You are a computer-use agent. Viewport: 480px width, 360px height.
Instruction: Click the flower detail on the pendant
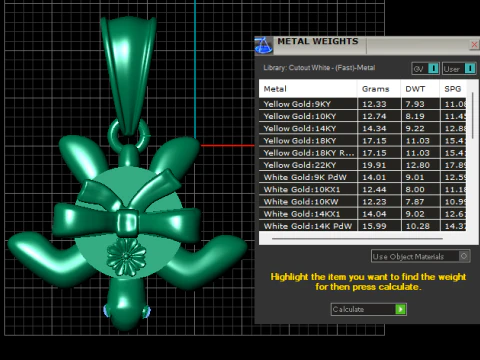point(126,257)
